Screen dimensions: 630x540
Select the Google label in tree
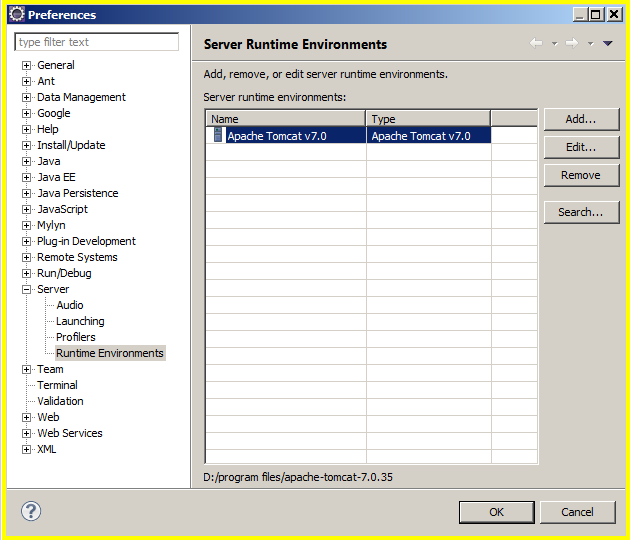(53, 113)
